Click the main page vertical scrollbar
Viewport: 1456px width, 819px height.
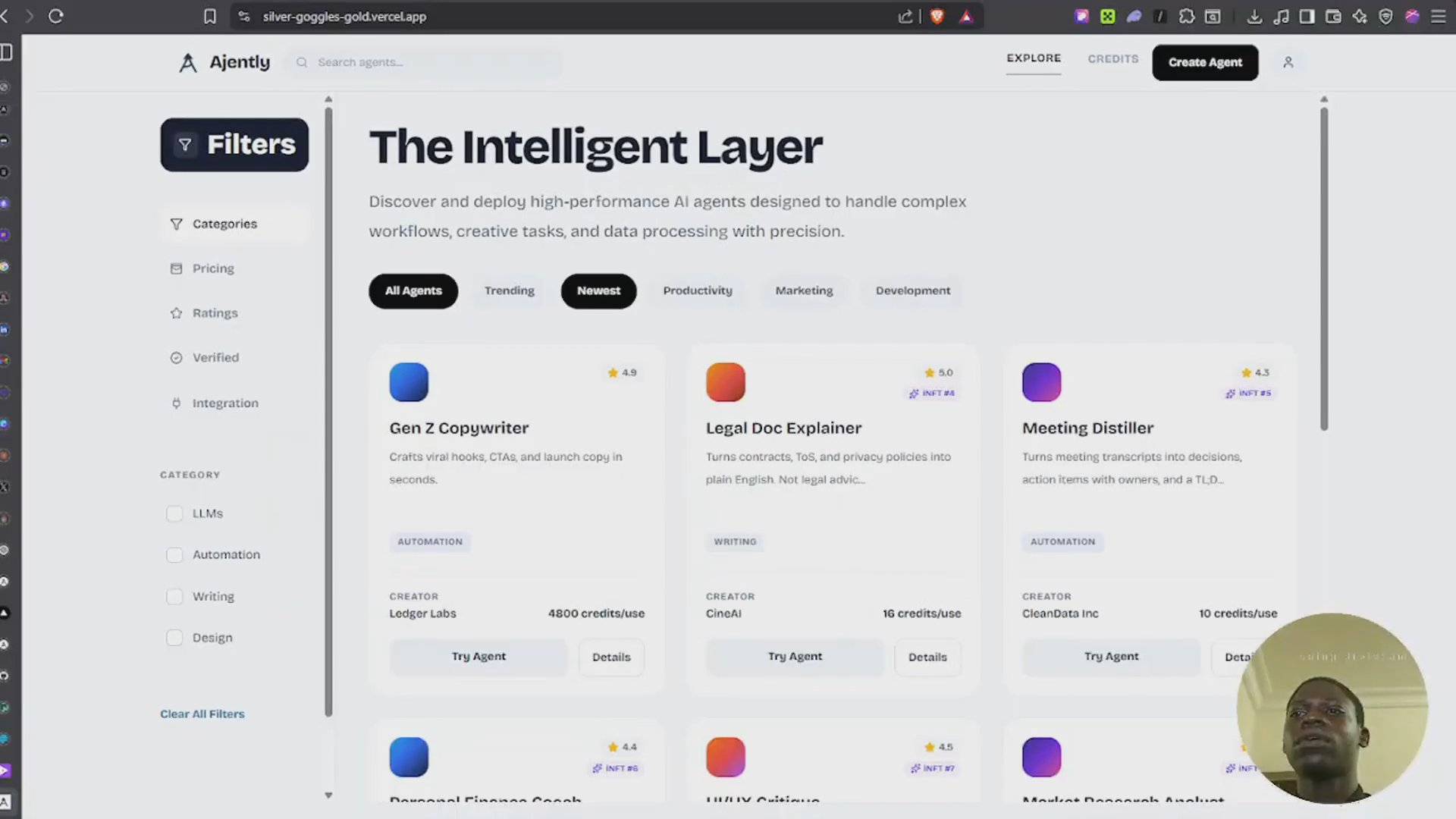1324,269
